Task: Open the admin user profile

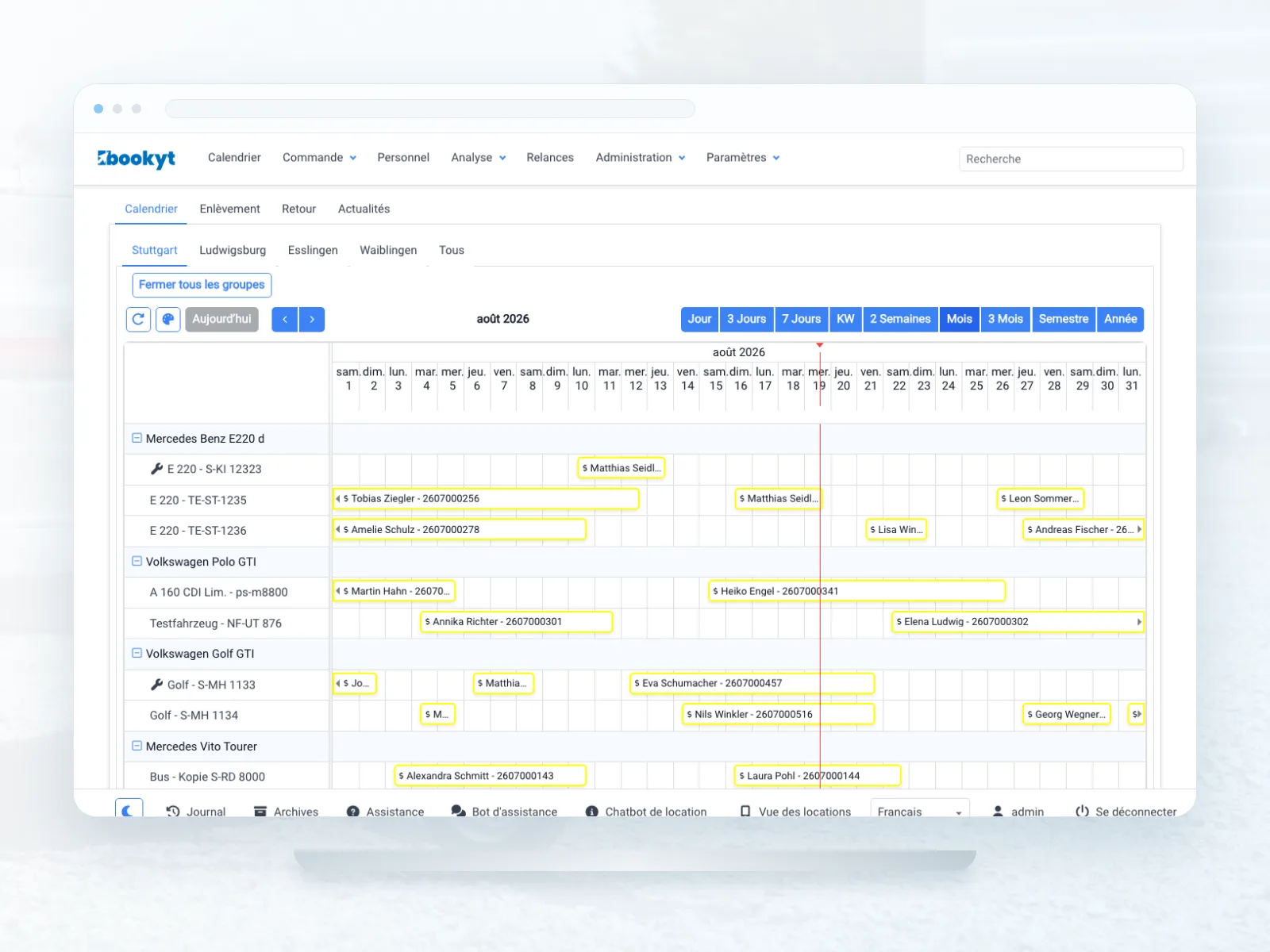Action: click(1018, 812)
